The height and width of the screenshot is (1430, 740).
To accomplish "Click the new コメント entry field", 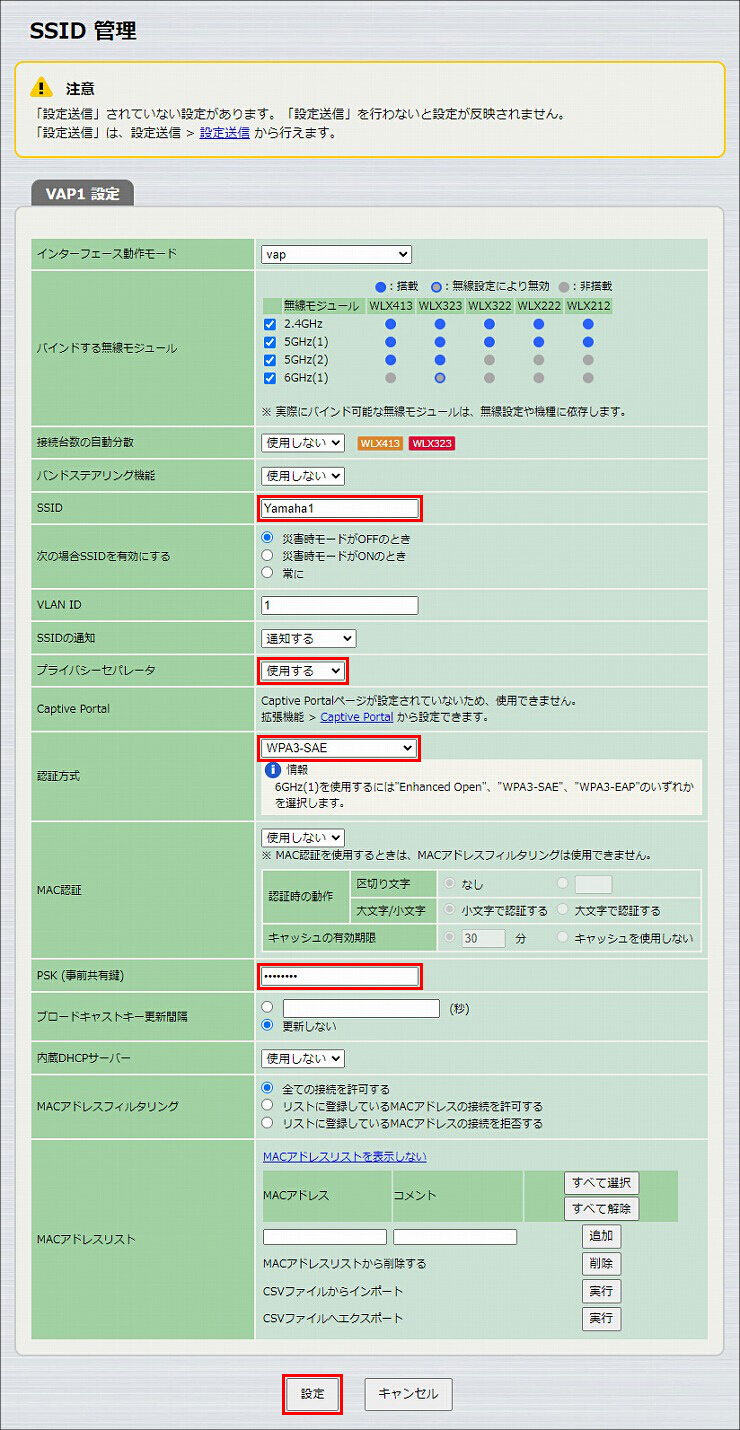I will coord(455,1237).
